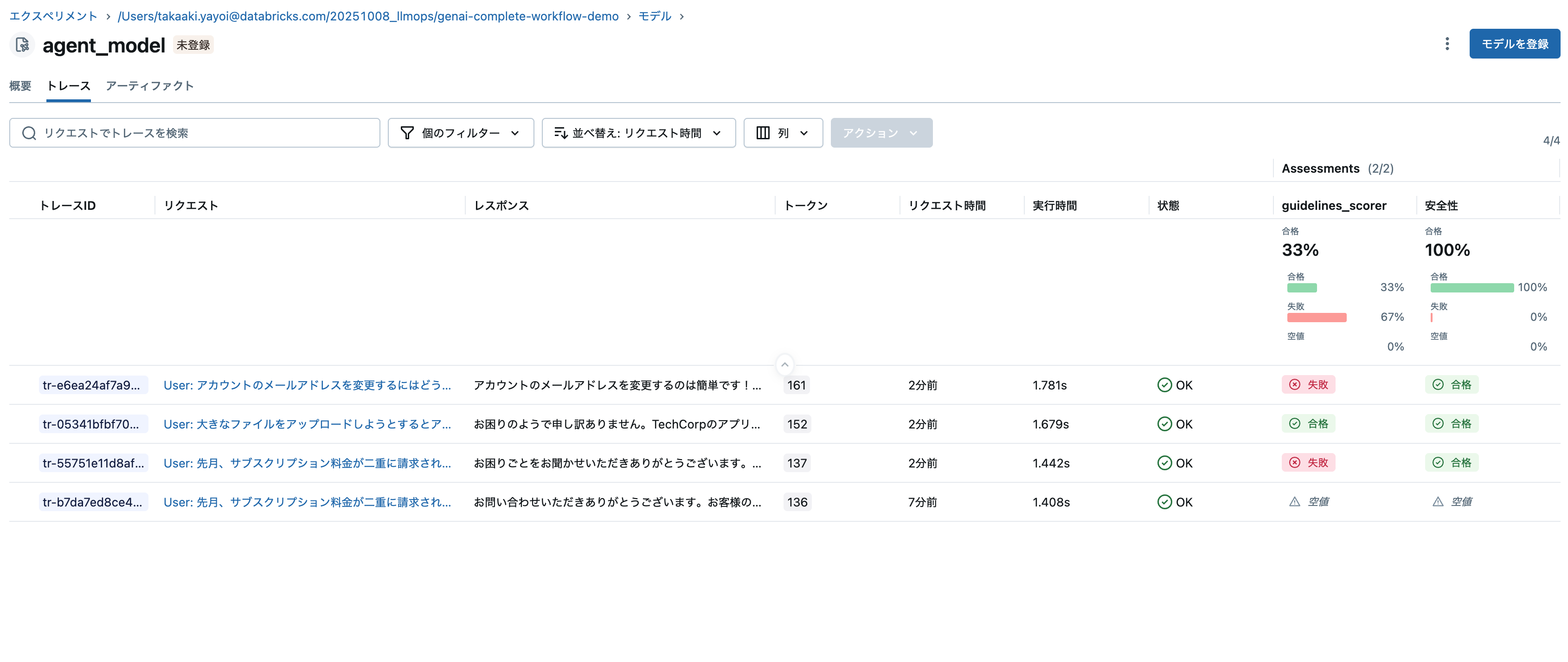This screenshot has width=1568, height=662.
Task: Switch to the アーティファクト tab
Action: coord(150,86)
